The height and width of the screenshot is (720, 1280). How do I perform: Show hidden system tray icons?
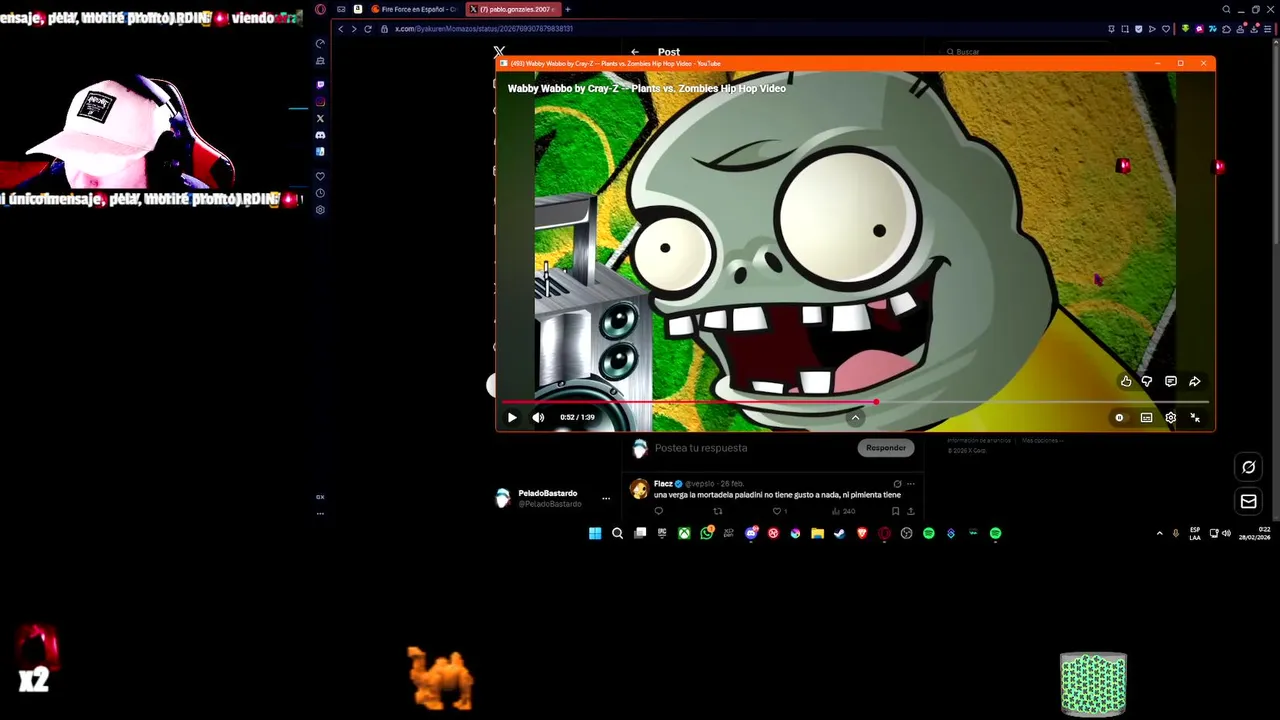pyautogui.click(x=1160, y=534)
